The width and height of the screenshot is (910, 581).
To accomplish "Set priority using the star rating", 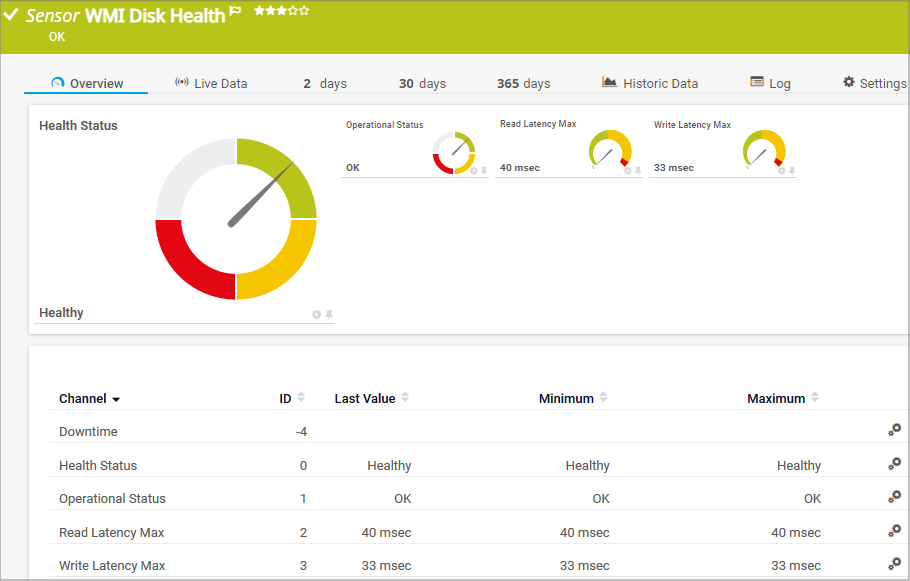I will [281, 11].
